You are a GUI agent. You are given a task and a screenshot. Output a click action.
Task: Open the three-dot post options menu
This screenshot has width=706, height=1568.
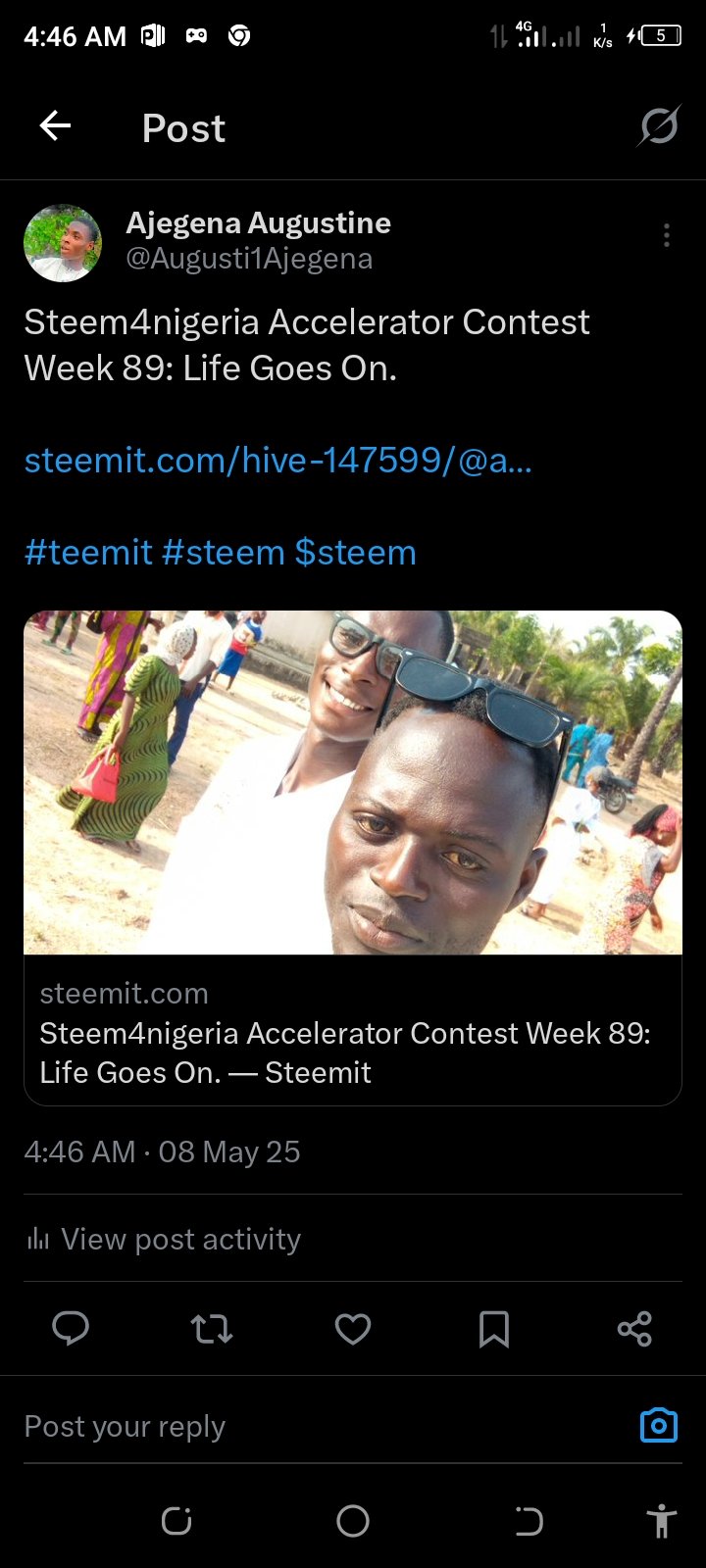tap(666, 235)
